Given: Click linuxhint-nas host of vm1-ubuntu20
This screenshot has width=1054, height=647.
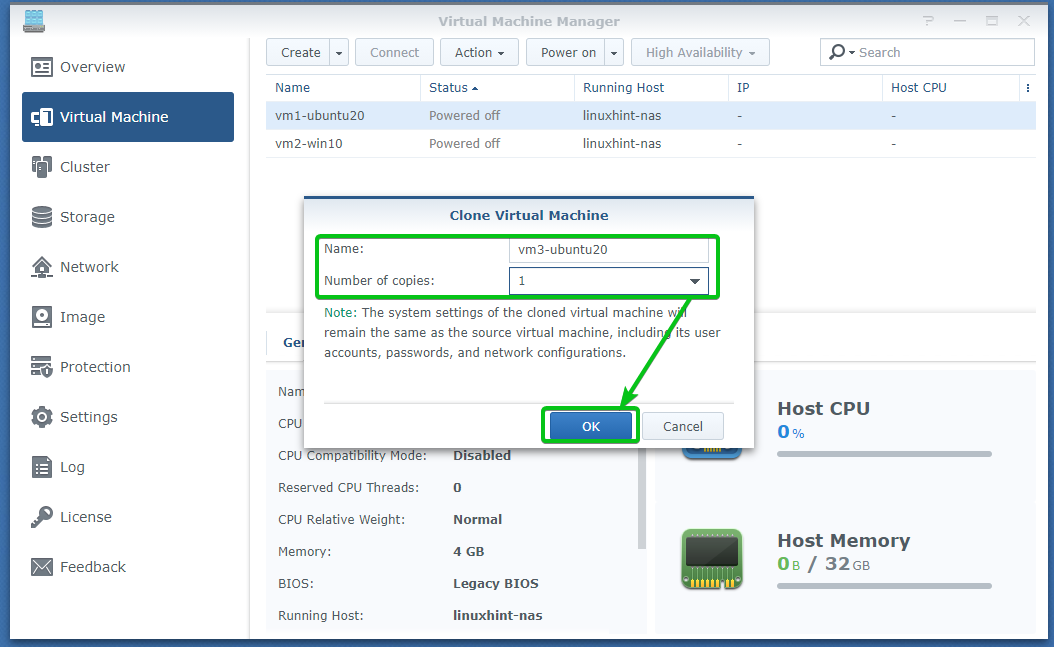Looking at the screenshot, I should click(x=622, y=116).
